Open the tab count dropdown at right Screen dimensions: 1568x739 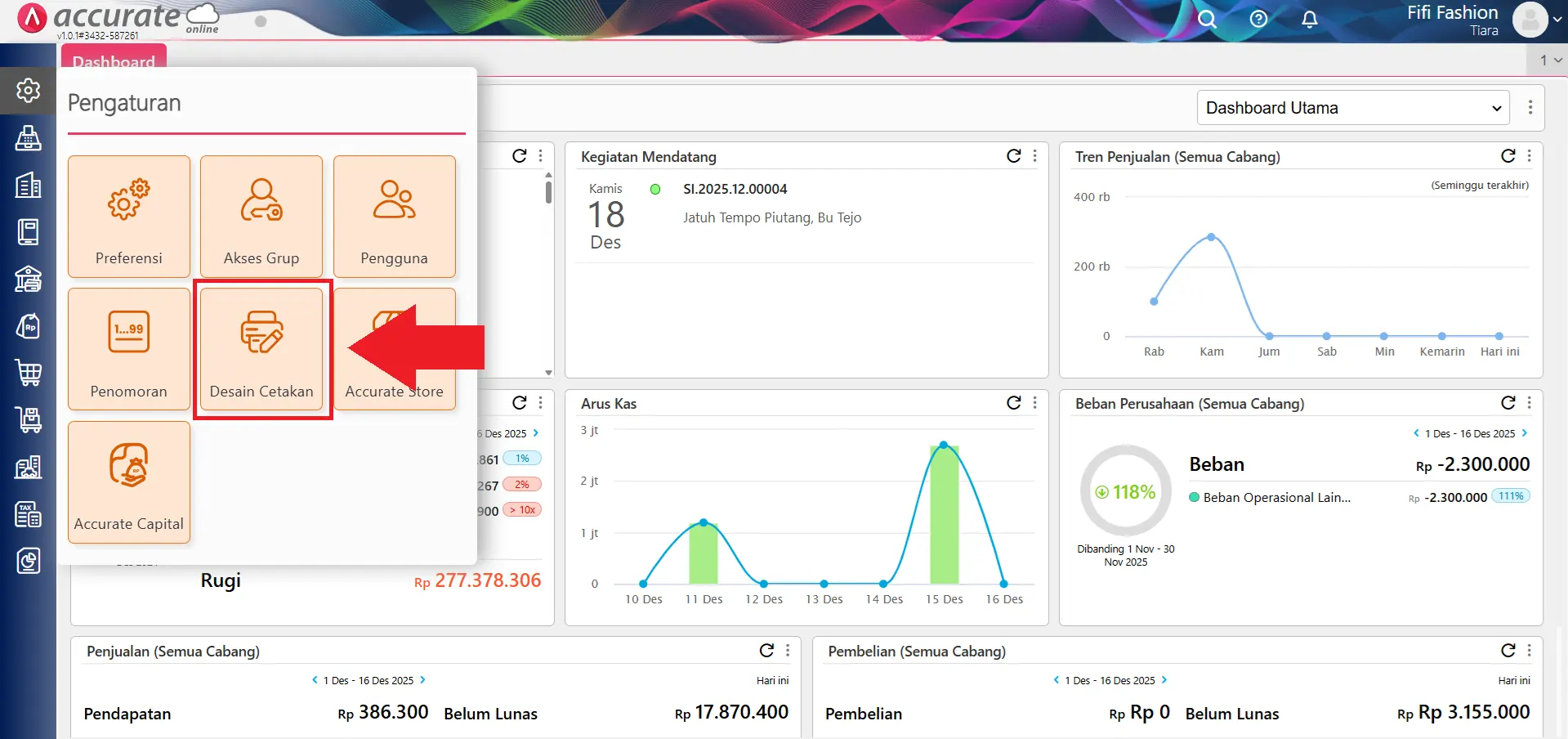click(x=1550, y=60)
